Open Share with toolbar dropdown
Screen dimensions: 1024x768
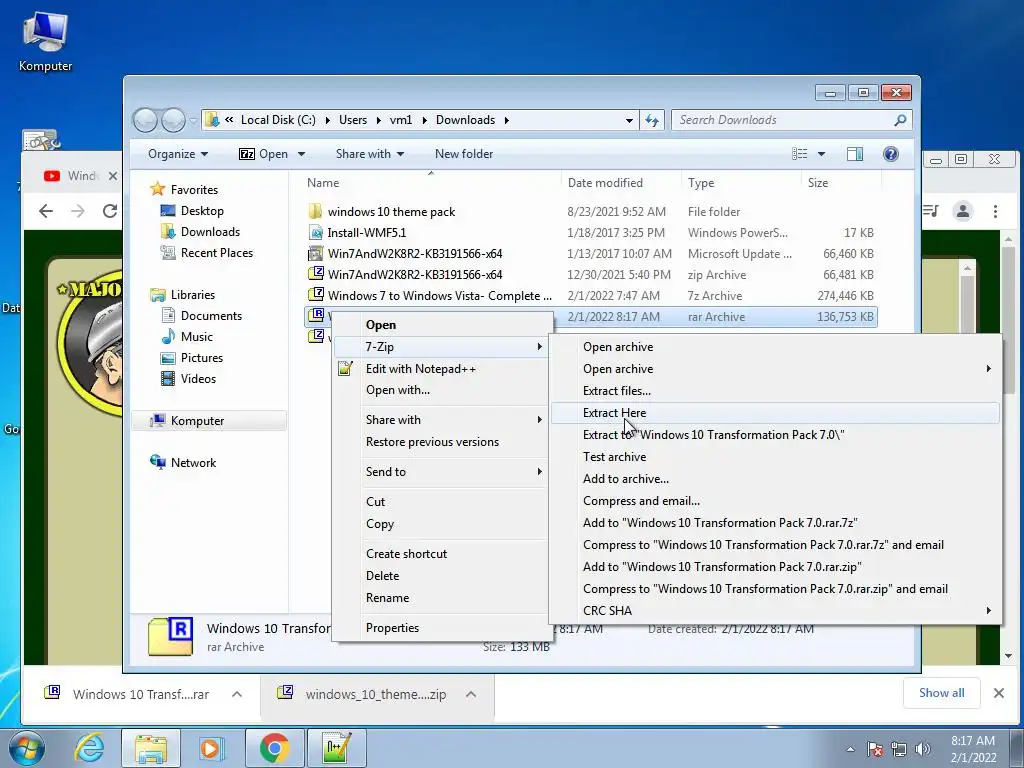point(370,154)
